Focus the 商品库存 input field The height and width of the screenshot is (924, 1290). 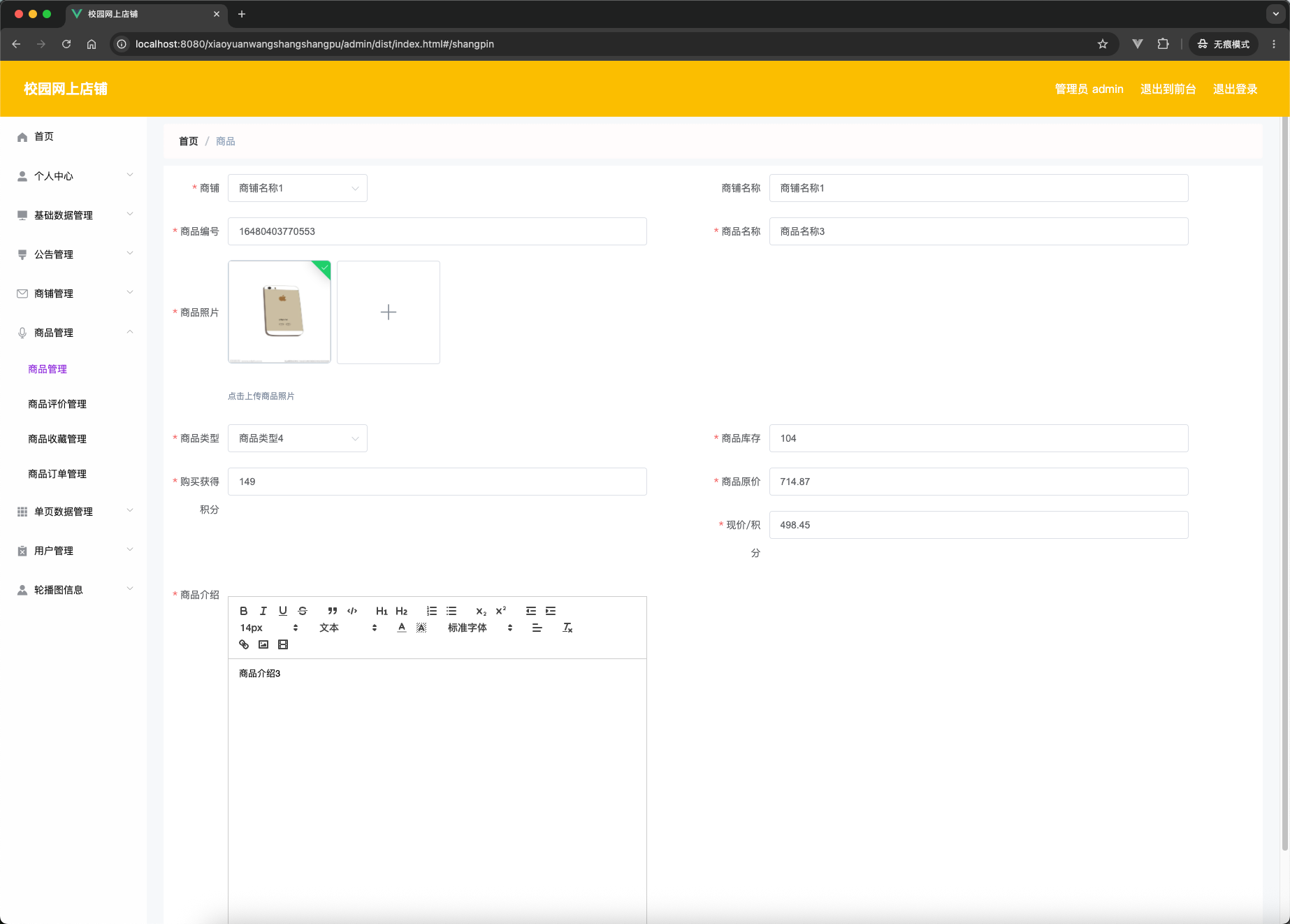(x=978, y=438)
